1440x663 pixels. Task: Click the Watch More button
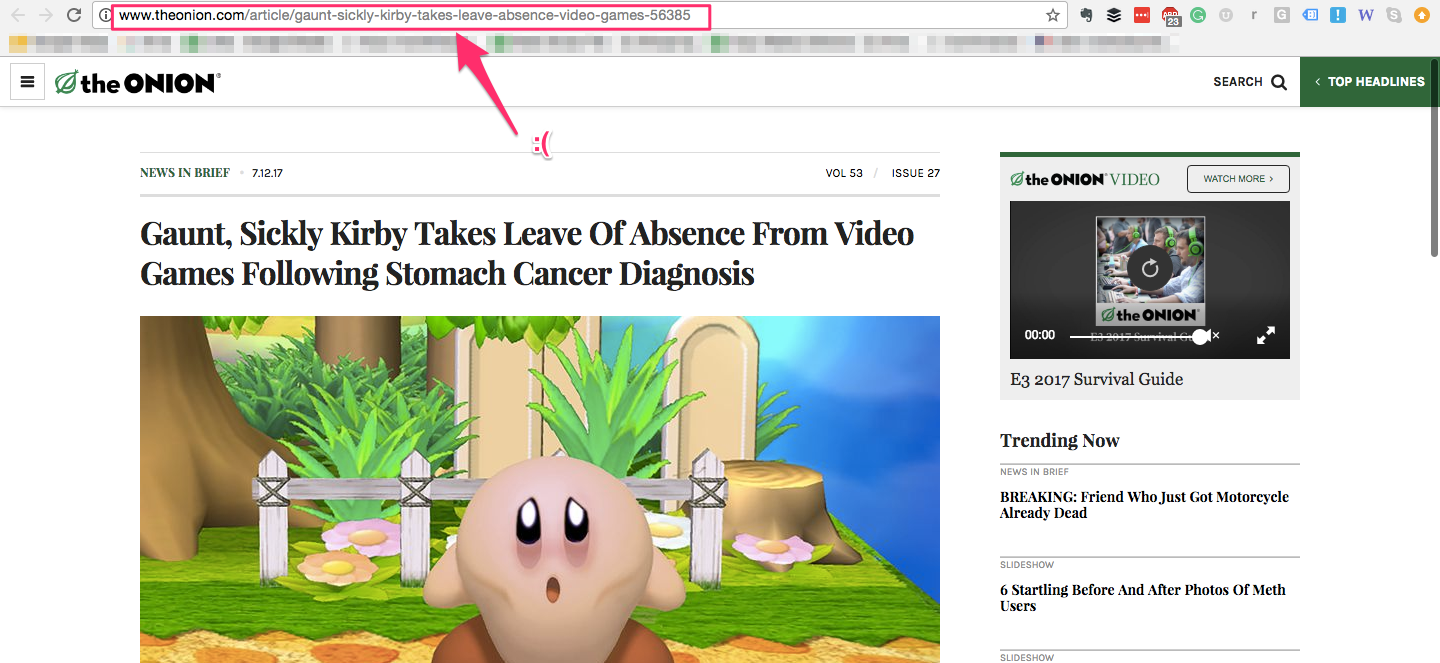coord(1238,179)
